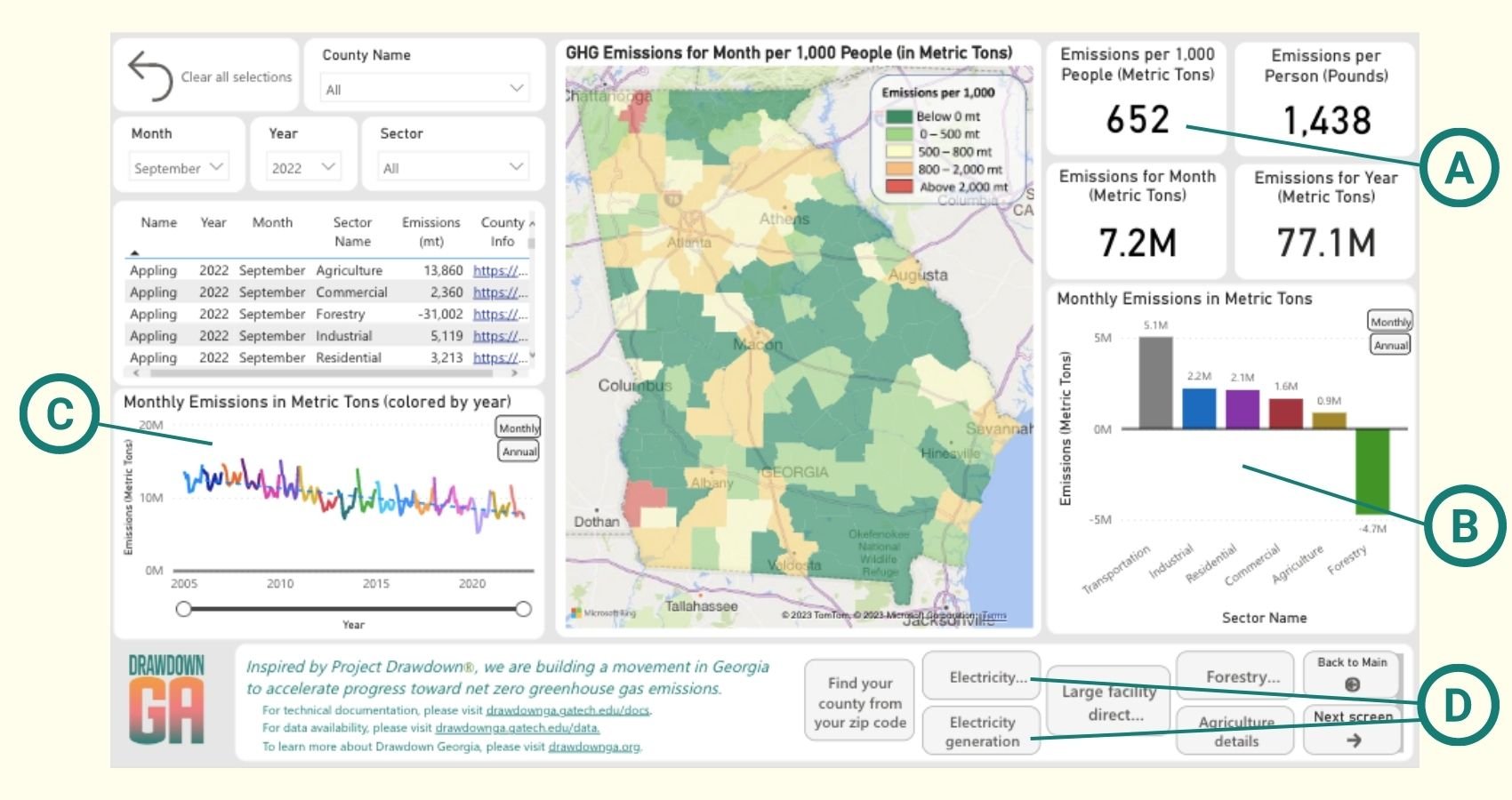Switch the colored-by-year line chart to Annual

pyautogui.click(x=520, y=451)
